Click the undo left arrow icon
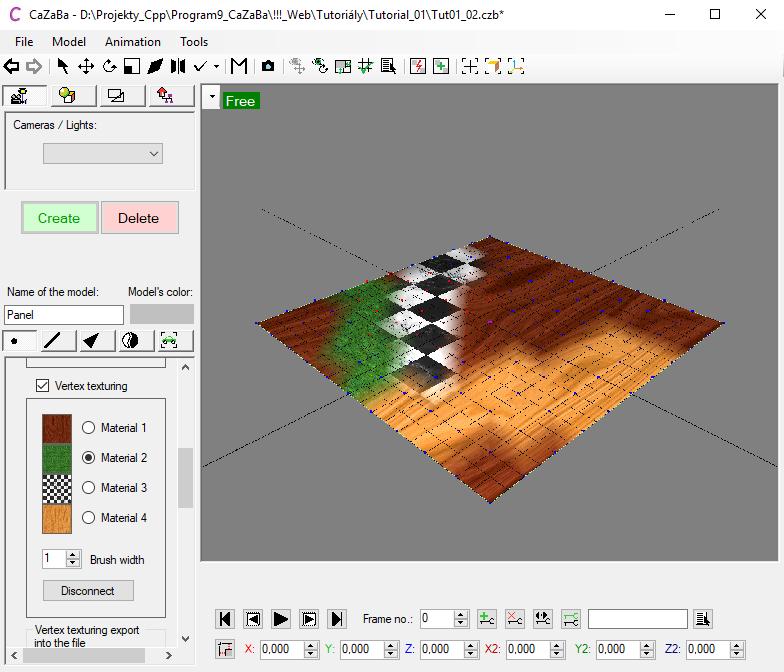Screen dimensions: 784x672 pos(12,67)
